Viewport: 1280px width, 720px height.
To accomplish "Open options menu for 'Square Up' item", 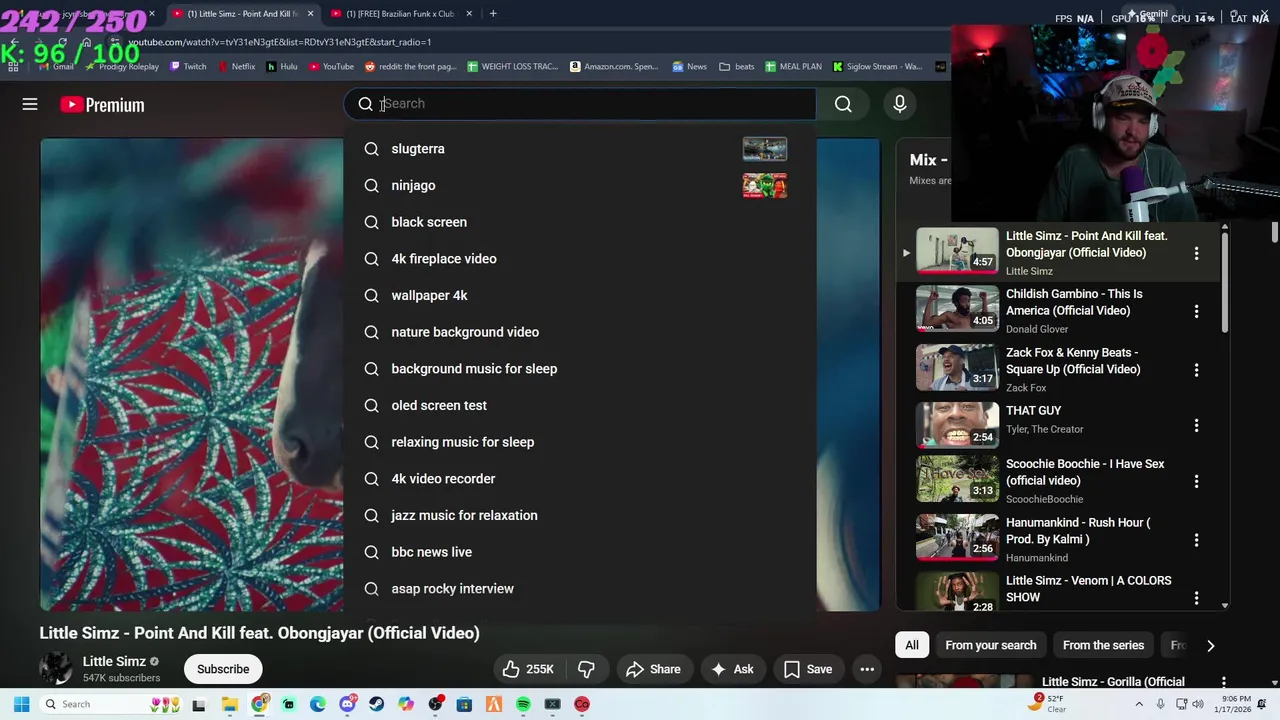I will (x=1196, y=370).
